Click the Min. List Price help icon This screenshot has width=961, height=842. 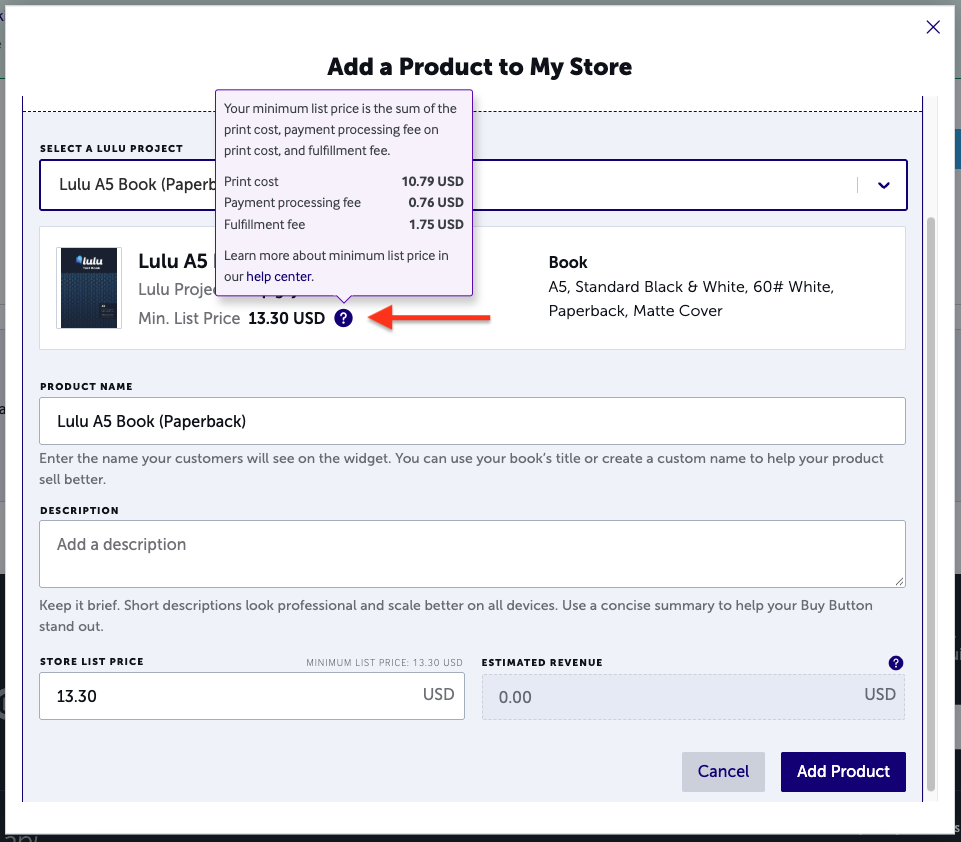pyautogui.click(x=343, y=318)
